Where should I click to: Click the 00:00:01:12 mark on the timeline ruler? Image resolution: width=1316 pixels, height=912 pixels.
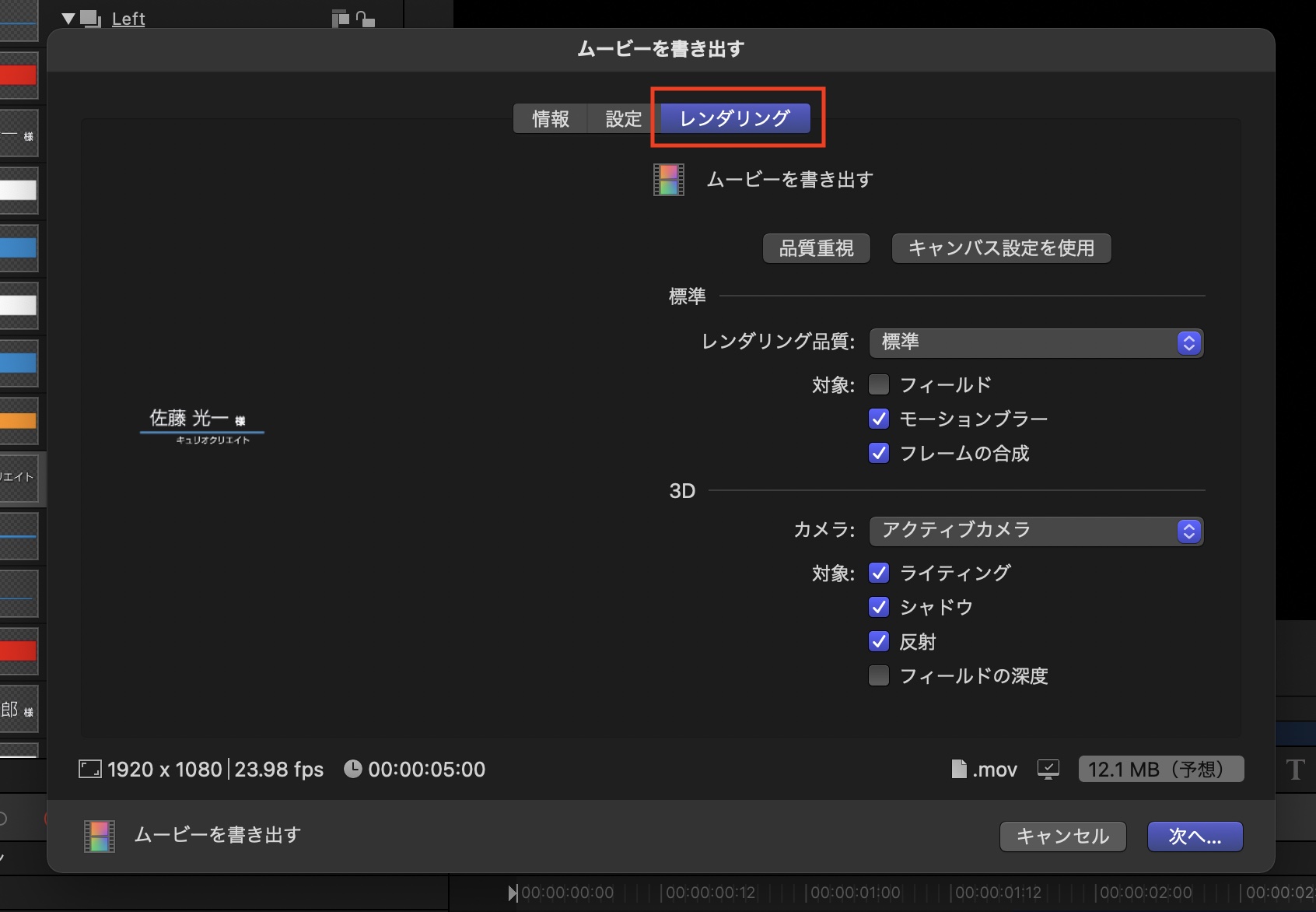(999, 893)
